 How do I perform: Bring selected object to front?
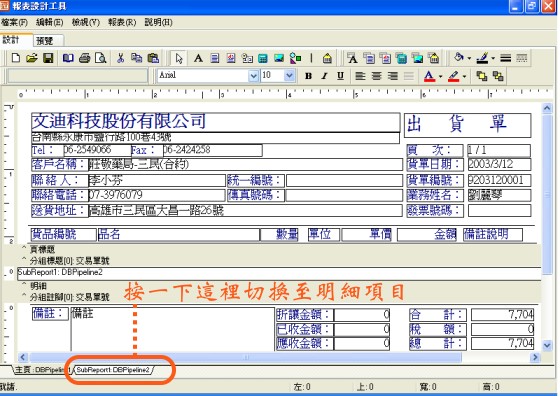(x=482, y=76)
